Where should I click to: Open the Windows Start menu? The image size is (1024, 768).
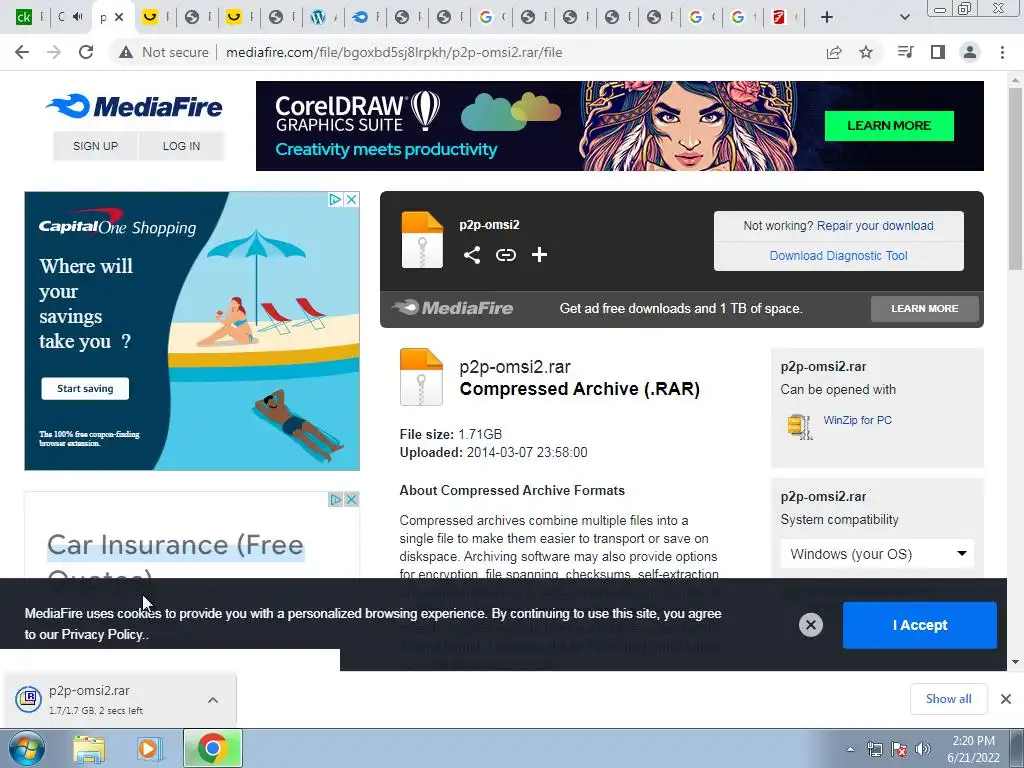[x=27, y=748]
